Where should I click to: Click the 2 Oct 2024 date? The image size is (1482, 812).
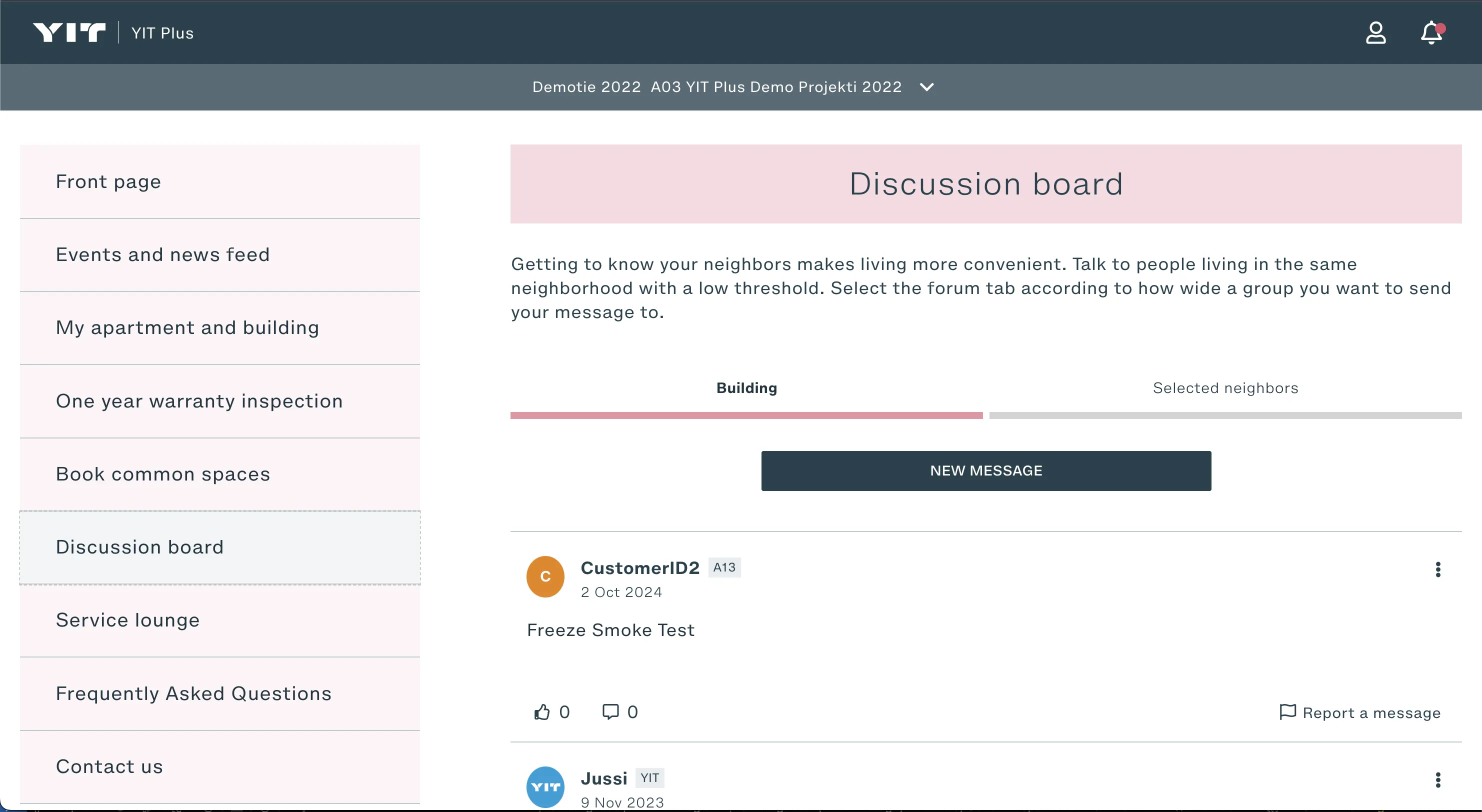(x=621, y=592)
